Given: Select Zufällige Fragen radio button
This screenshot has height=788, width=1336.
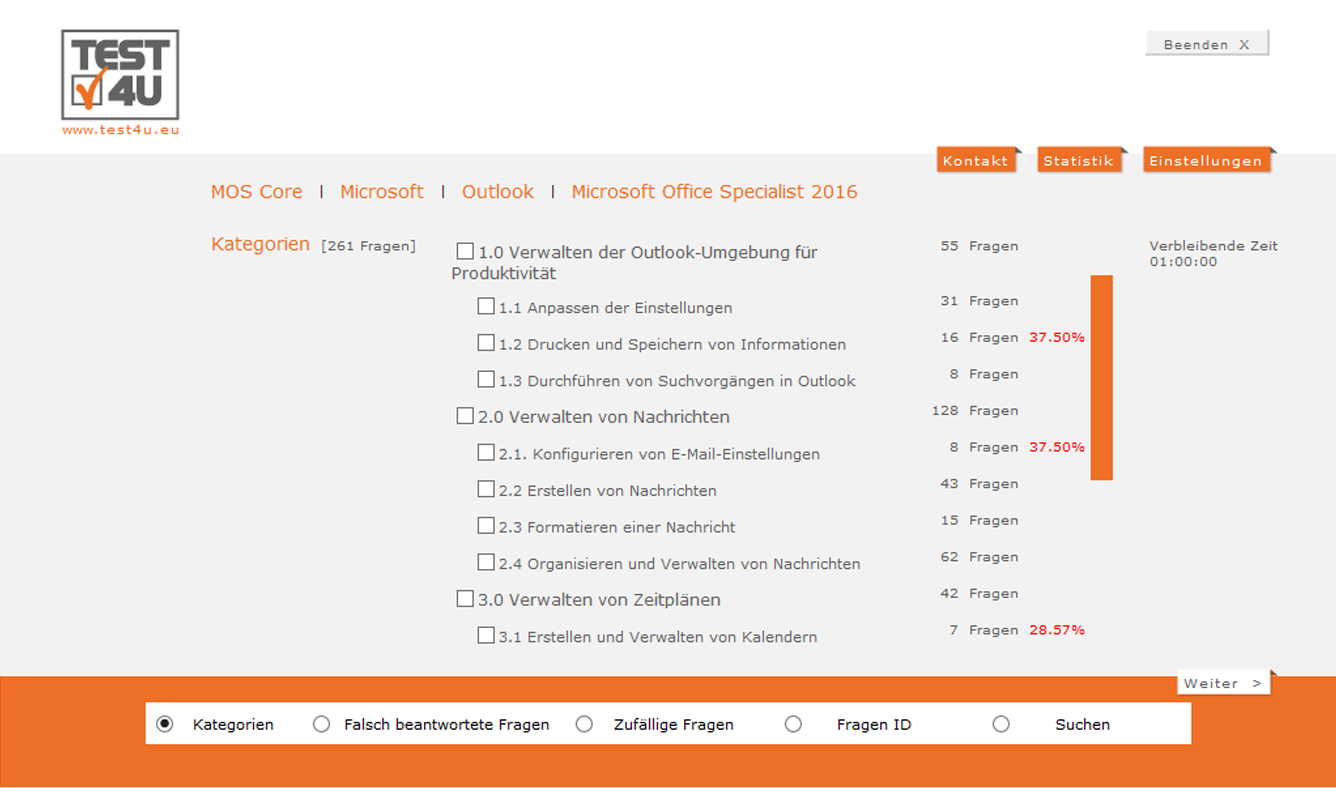Looking at the screenshot, I should click(x=584, y=724).
